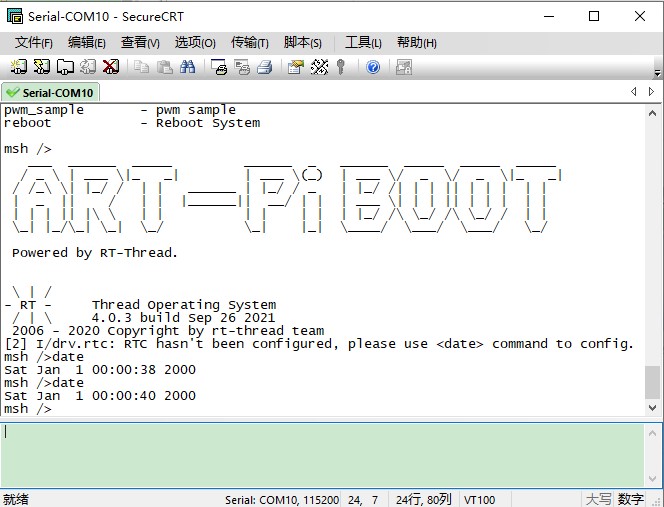The image size is (664, 507).
Task: Click green check mark on Serial-COM10 tab
Action: (x=13, y=92)
